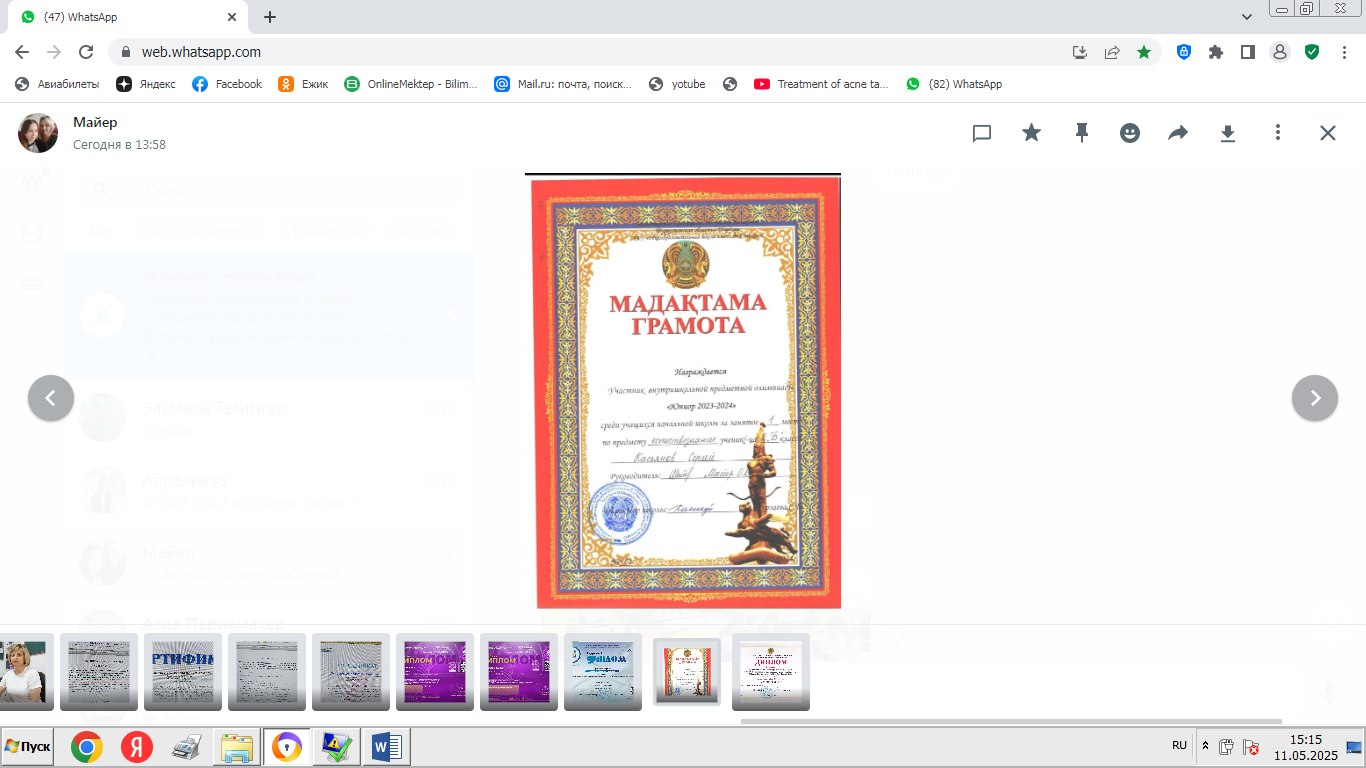Forward this image using the arrow icon

[1179, 133]
